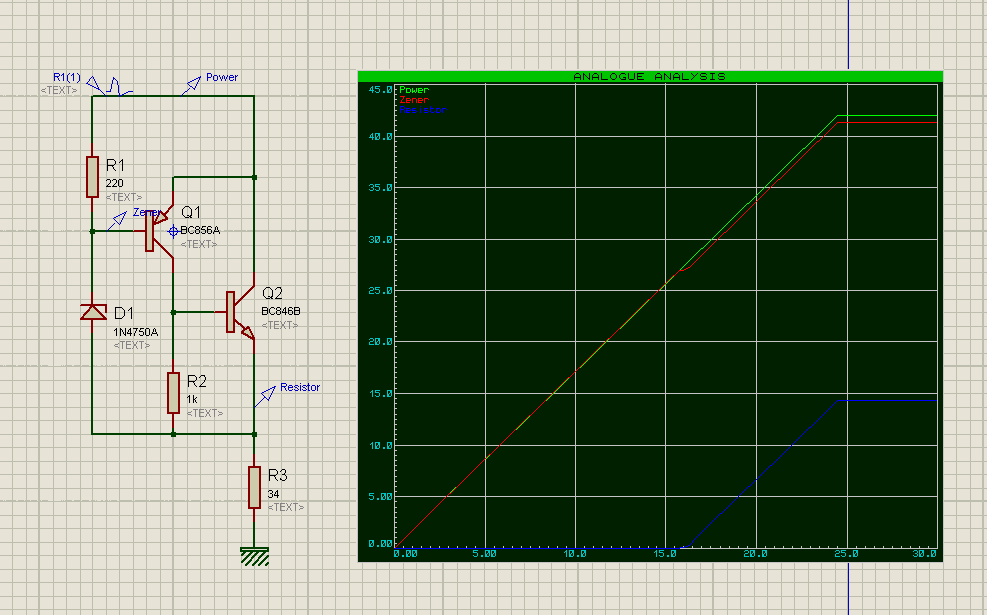
Task: Select the R1 220 ohm resistor
Action: [93, 177]
